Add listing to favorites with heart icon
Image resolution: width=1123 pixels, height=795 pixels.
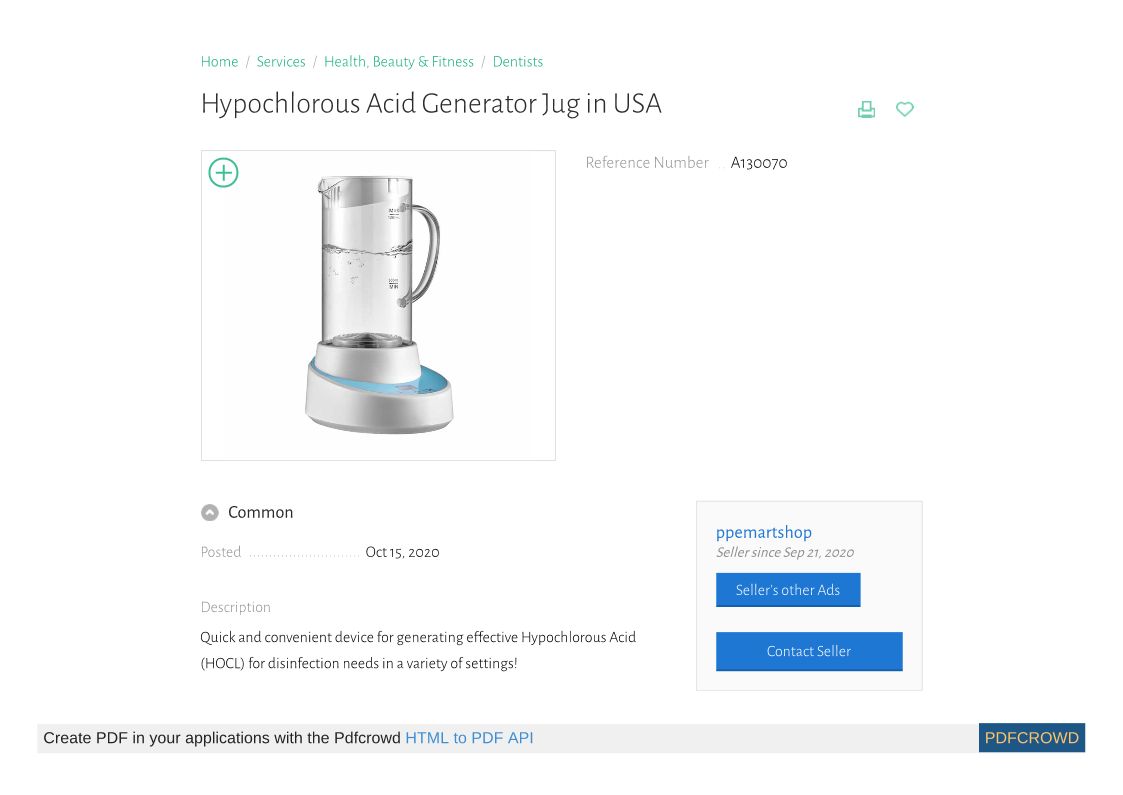pos(905,109)
